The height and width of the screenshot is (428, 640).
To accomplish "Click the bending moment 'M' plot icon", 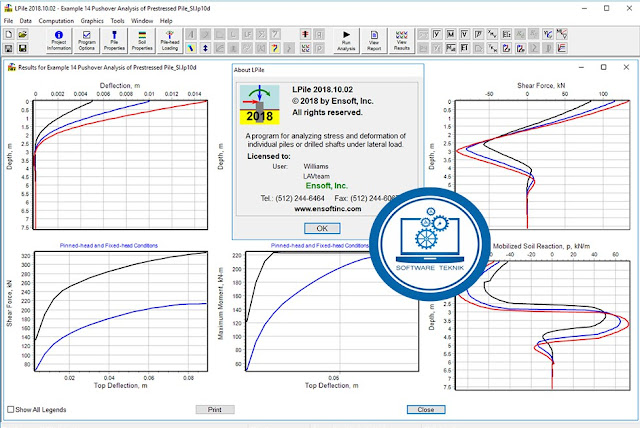I will pyautogui.click(x=451, y=34).
